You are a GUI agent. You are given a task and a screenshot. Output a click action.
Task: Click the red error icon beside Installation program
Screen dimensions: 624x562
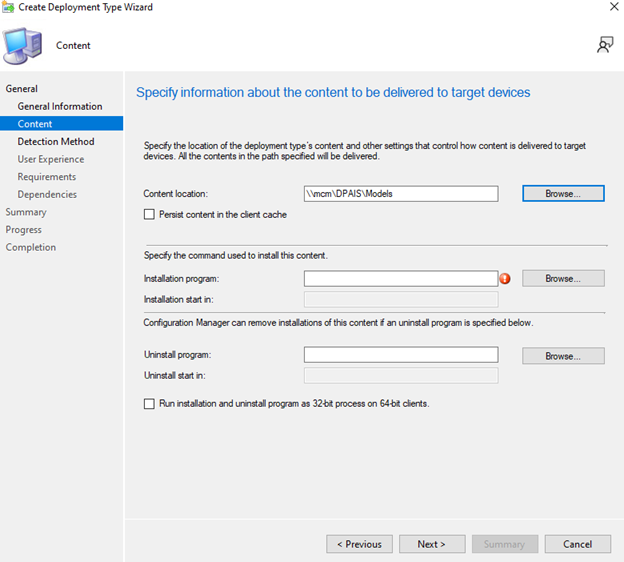(505, 279)
